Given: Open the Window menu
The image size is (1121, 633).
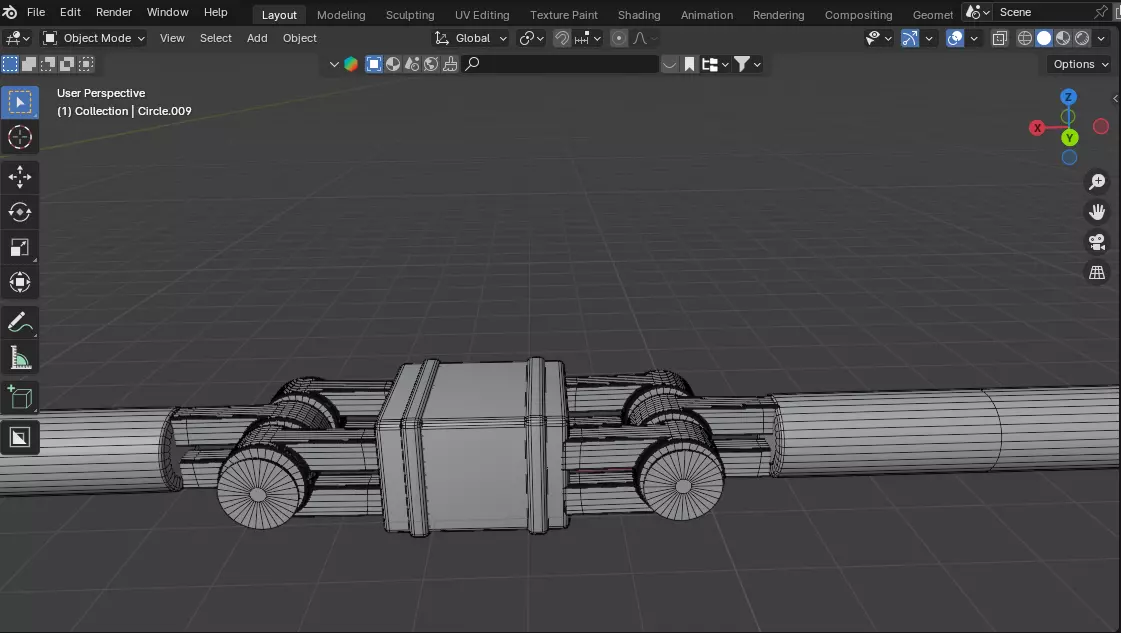Looking at the screenshot, I should (167, 12).
